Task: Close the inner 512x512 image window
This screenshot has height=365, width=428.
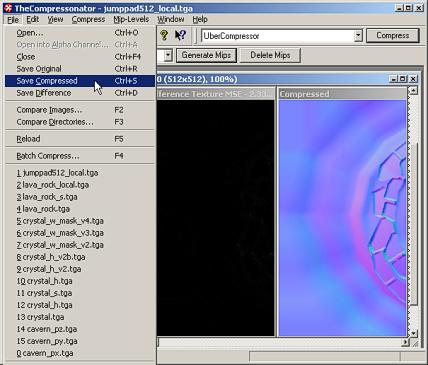Action: [x=413, y=79]
